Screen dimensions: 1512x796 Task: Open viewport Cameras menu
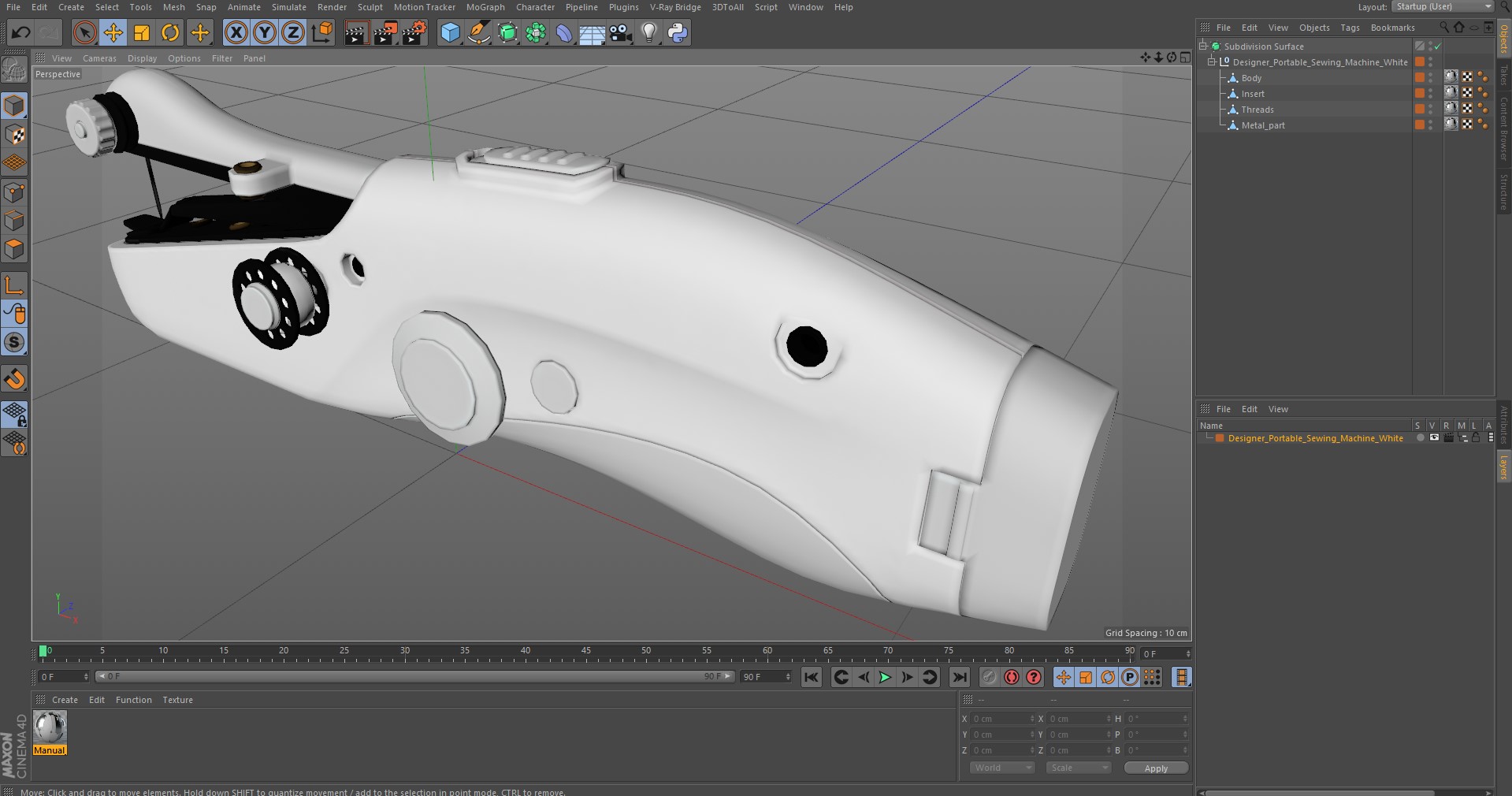[99, 58]
